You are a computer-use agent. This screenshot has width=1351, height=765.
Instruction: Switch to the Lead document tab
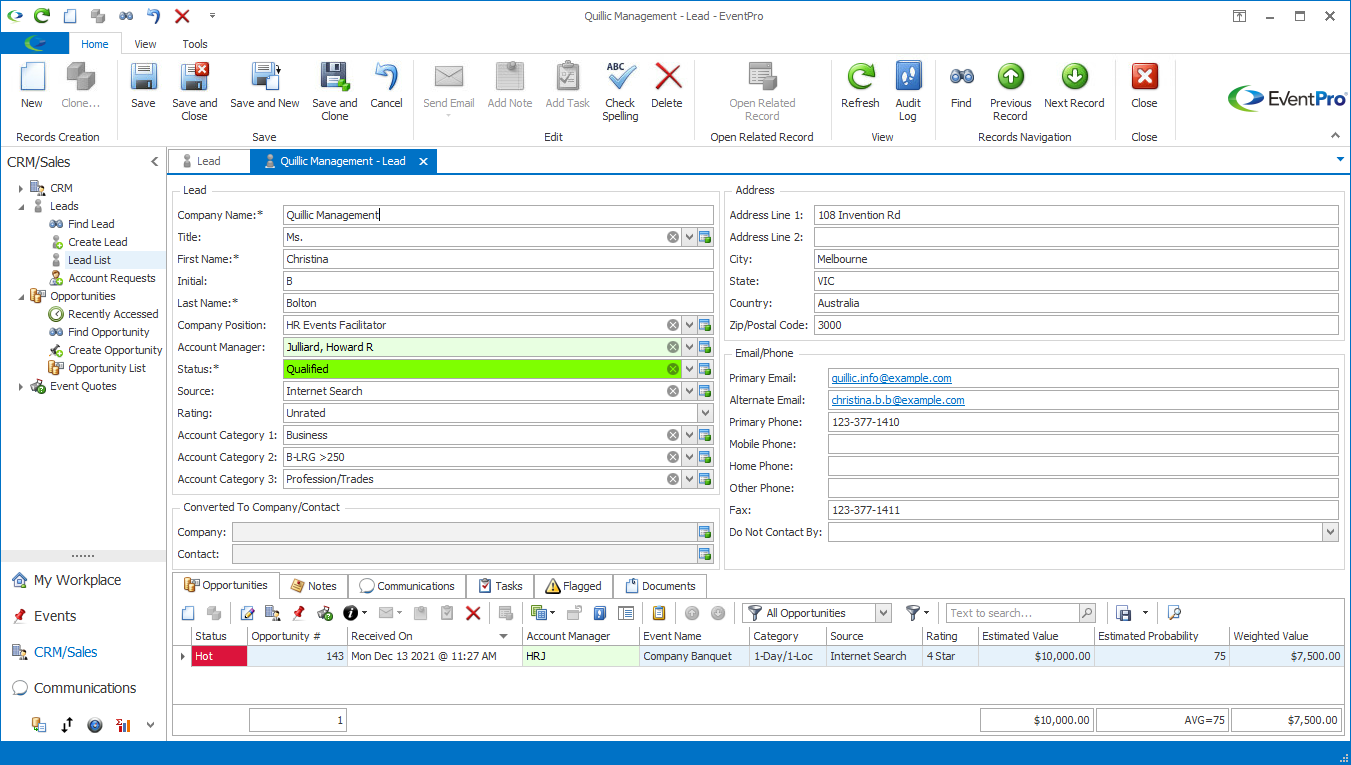tap(209, 161)
